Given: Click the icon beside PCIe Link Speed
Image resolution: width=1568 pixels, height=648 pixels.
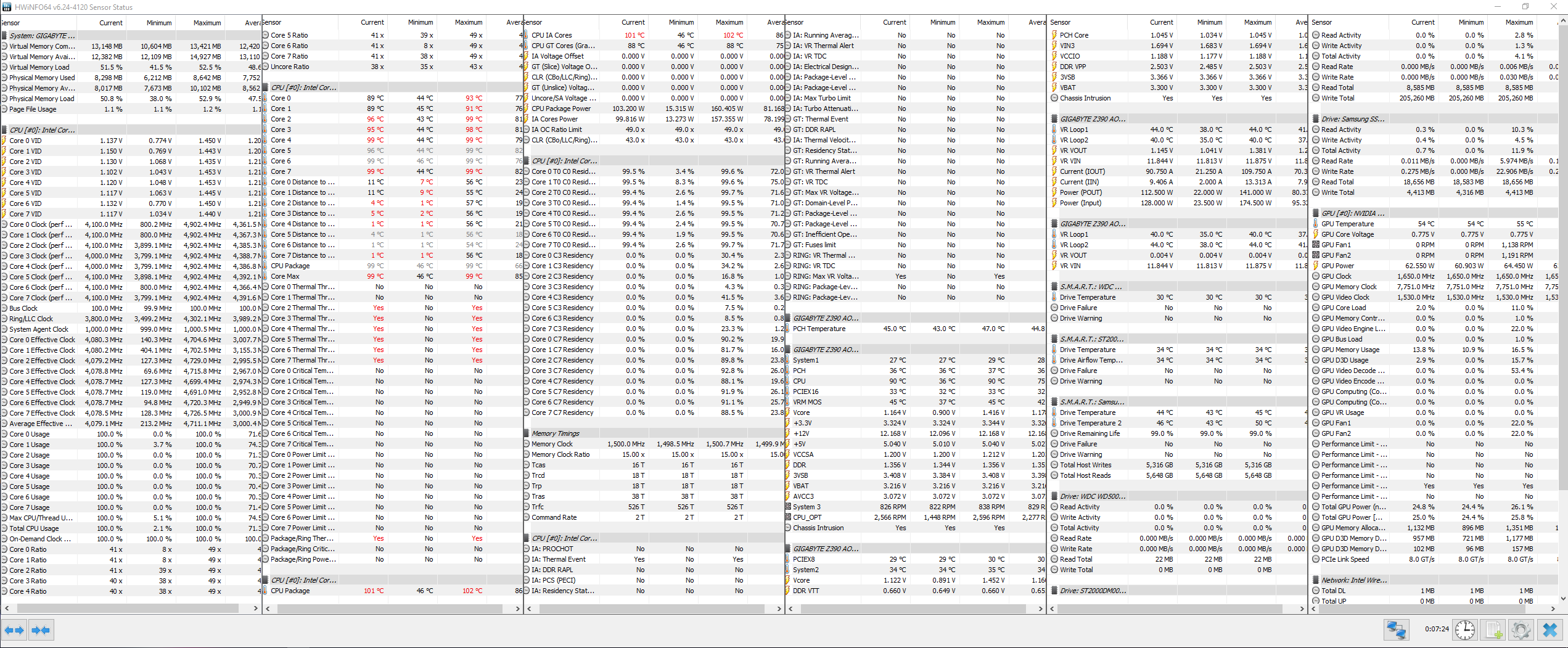Looking at the screenshot, I should click(x=1316, y=559).
